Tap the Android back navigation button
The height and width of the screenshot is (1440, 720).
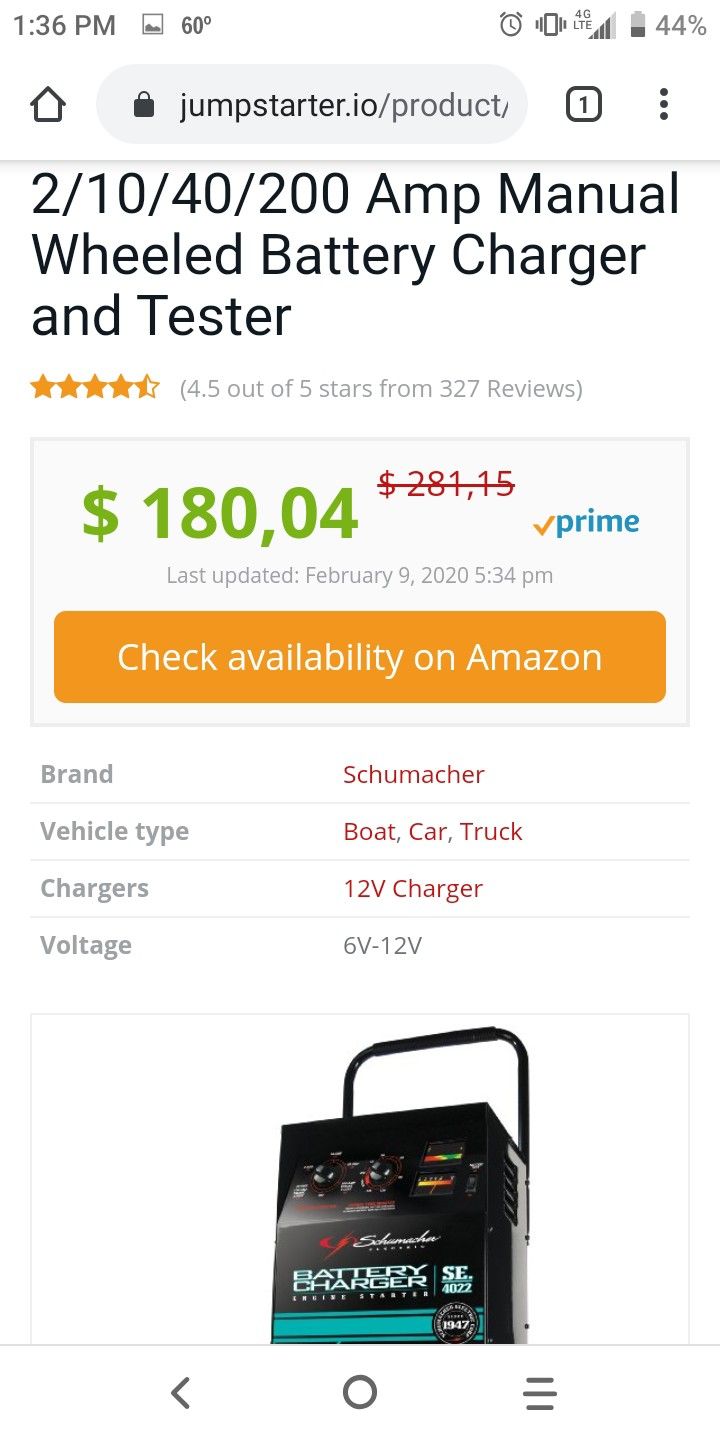click(x=180, y=1392)
